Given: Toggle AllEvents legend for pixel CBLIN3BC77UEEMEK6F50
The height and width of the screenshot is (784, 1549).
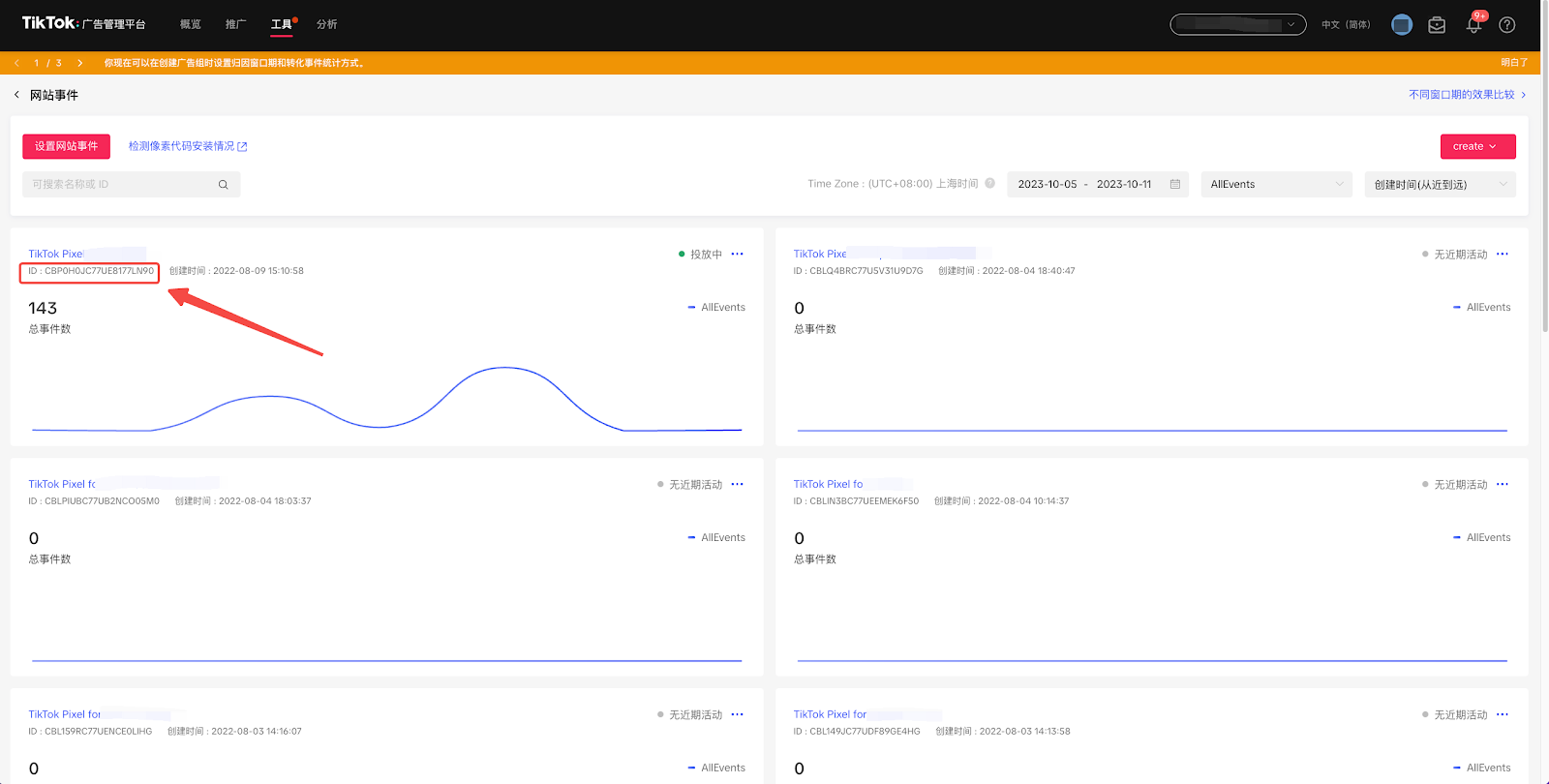Looking at the screenshot, I should 1481,538.
